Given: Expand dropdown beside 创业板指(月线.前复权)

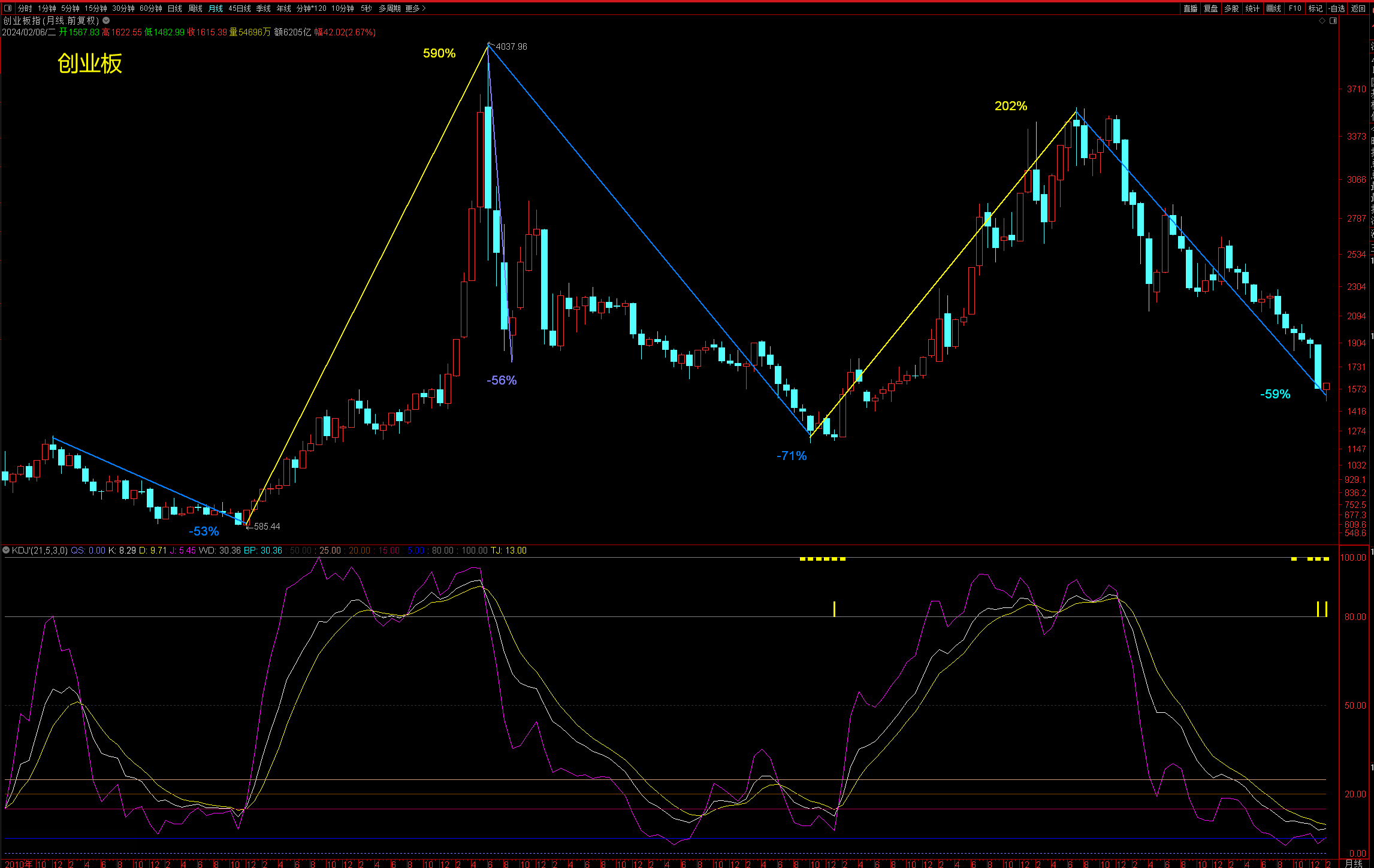Looking at the screenshot, I should pyautogui.click(x=106, y=20).
